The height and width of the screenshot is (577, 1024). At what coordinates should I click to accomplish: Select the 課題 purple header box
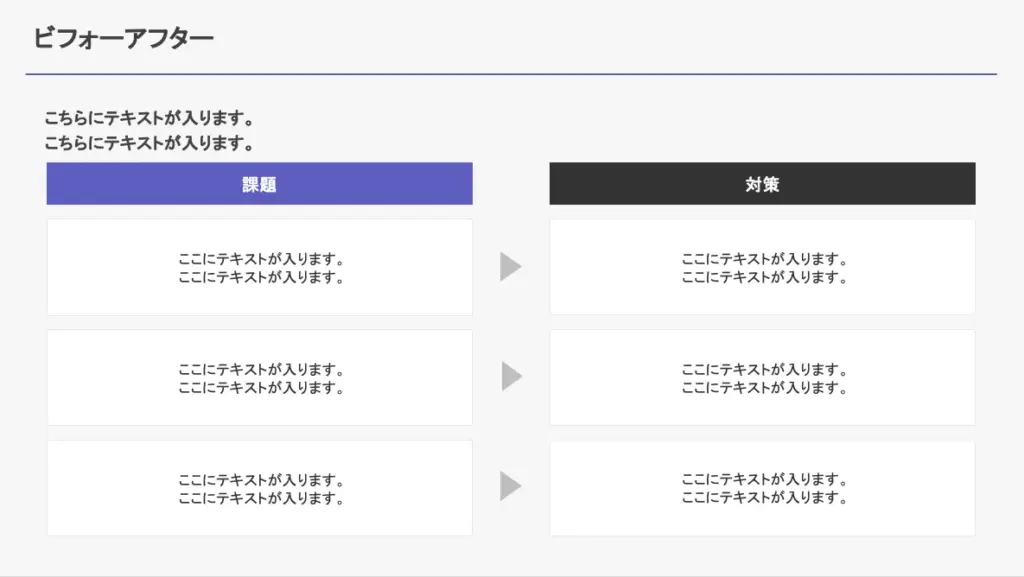point(259,183)
